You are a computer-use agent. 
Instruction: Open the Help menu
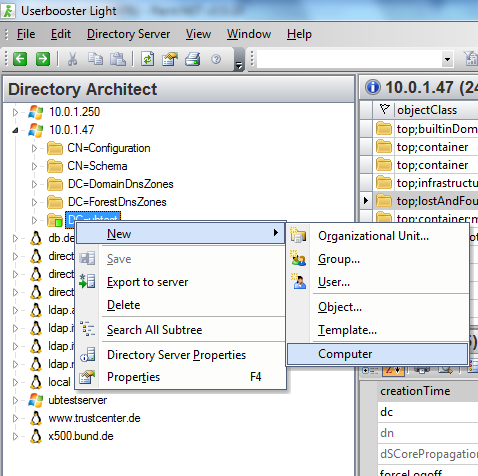pyautogui.click(x=299, y=34)
